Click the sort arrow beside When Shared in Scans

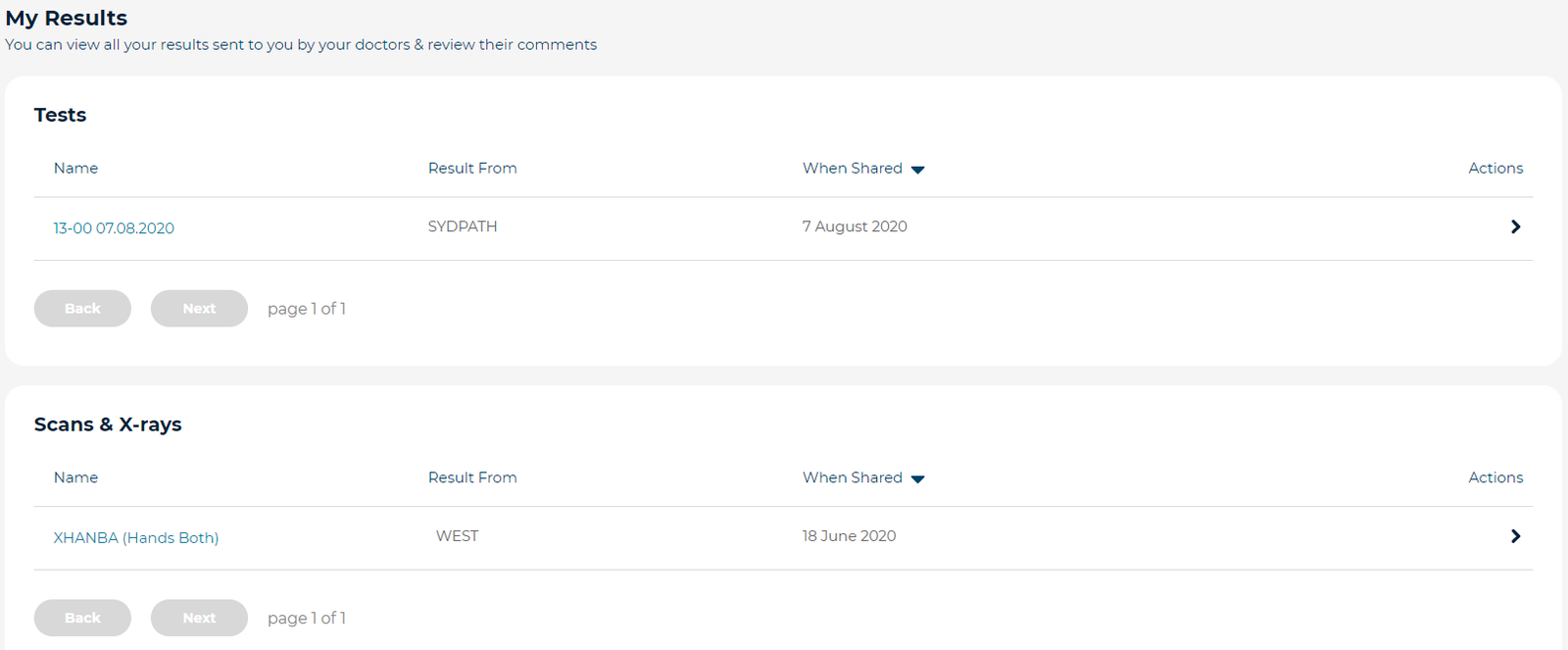point(917,478)
